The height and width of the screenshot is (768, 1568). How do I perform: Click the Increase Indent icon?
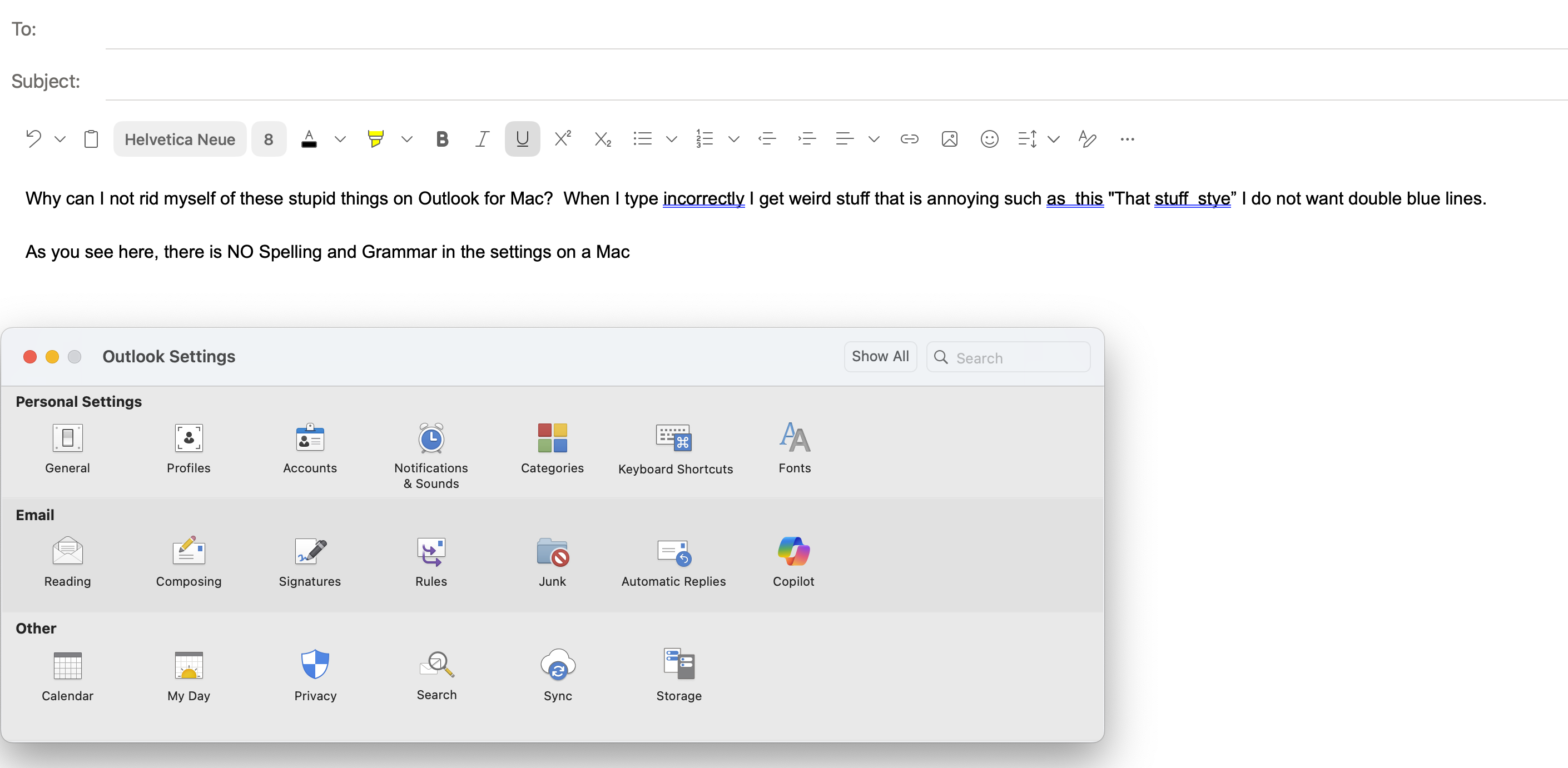807,139
